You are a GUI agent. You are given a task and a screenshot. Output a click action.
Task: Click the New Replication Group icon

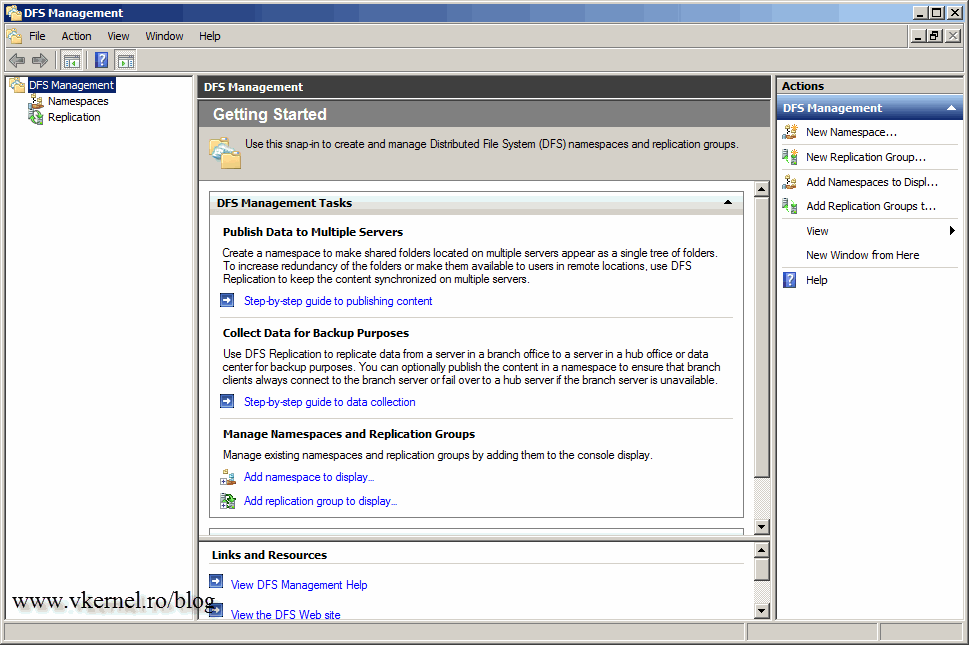(x=792, y=157)
